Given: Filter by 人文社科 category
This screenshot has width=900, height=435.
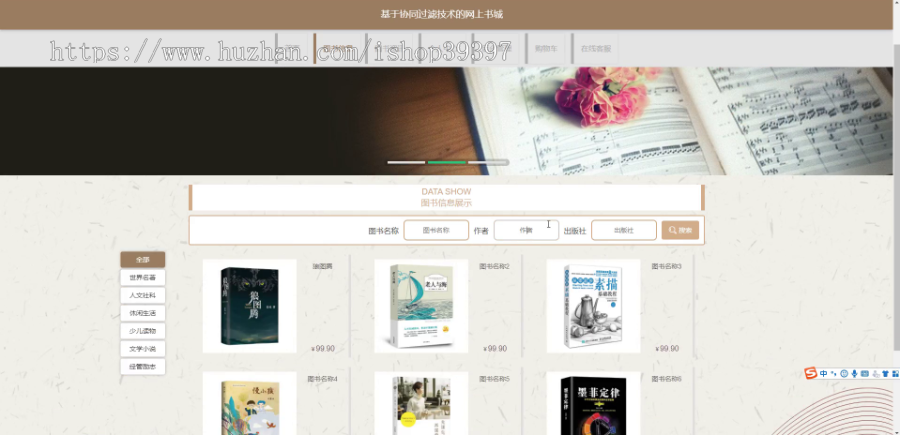Looking at the screenshot, I should tap(142, 296).
